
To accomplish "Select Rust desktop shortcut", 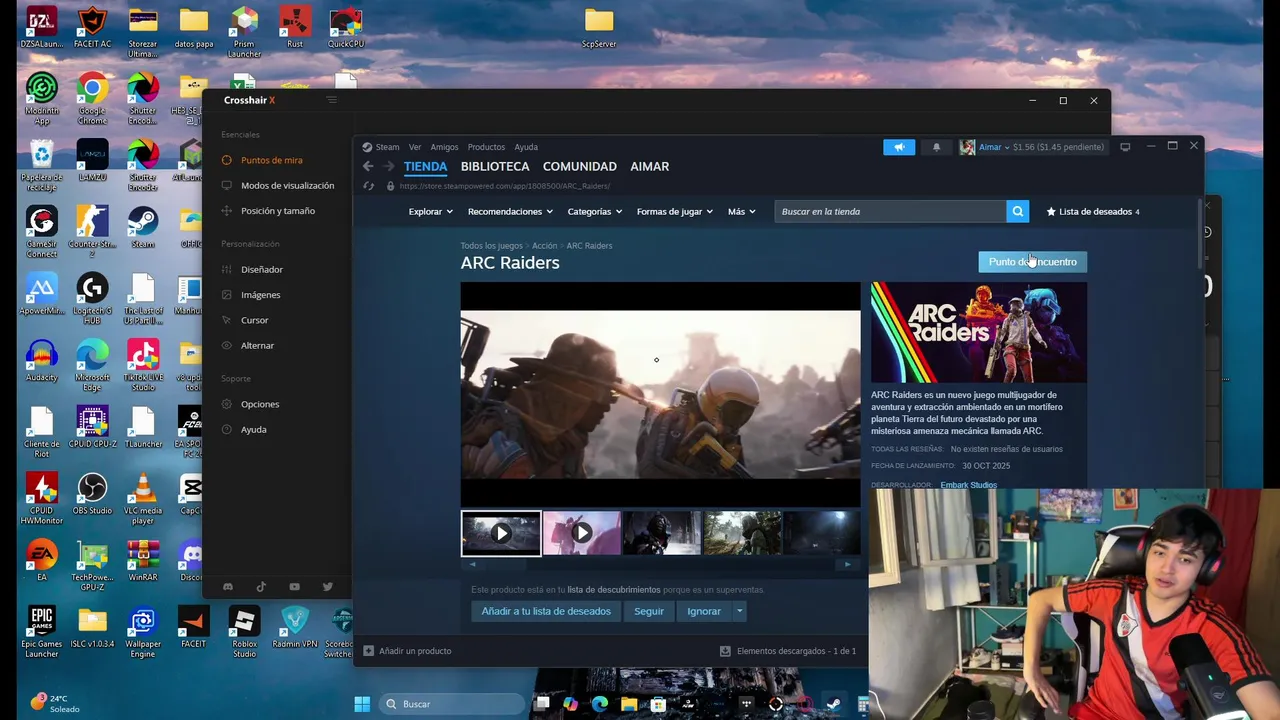I will (x=295, y=28).
